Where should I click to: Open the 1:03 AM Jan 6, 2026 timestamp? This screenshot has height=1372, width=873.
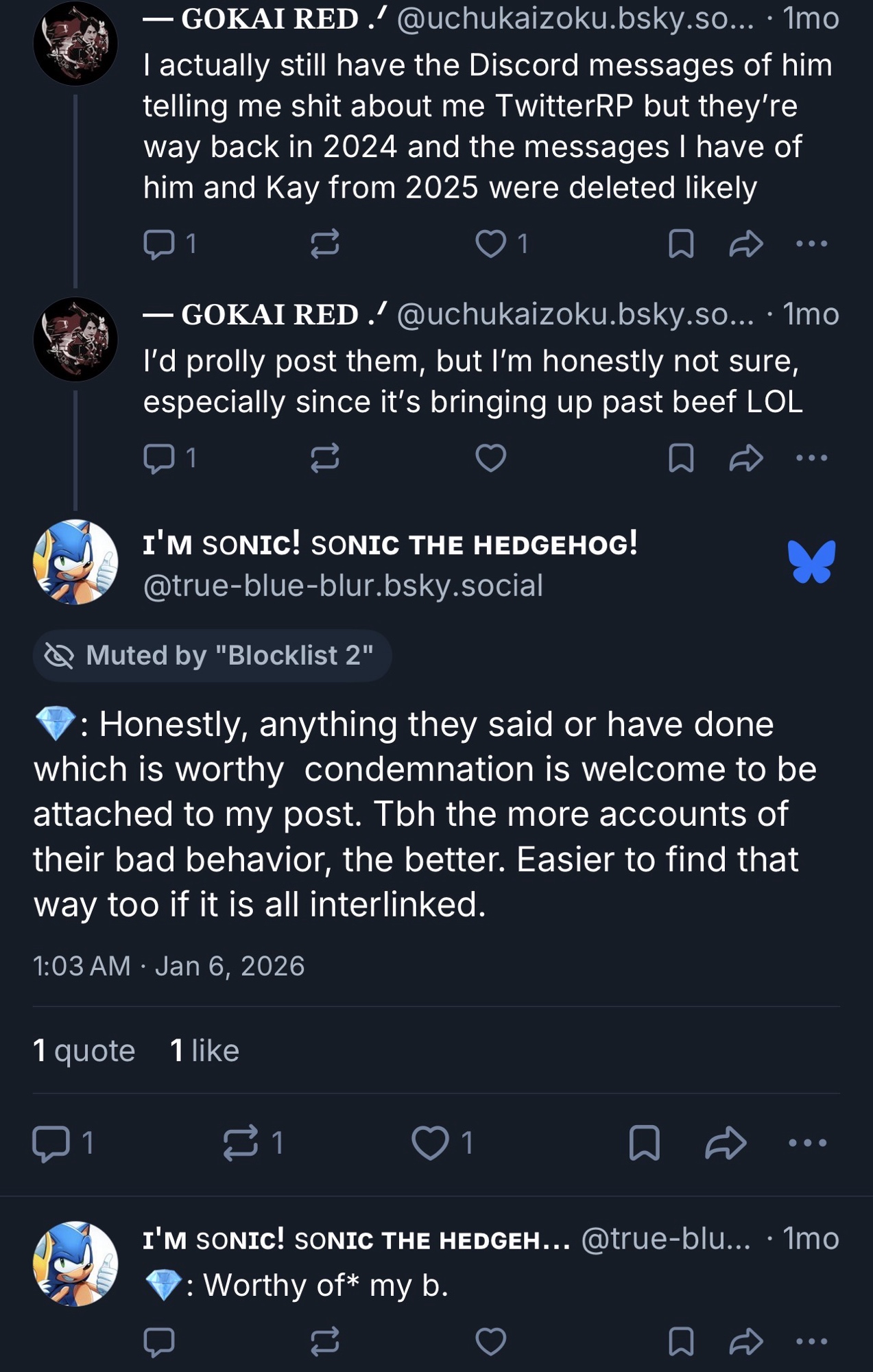pyautogui.click(x=169, y=966)
